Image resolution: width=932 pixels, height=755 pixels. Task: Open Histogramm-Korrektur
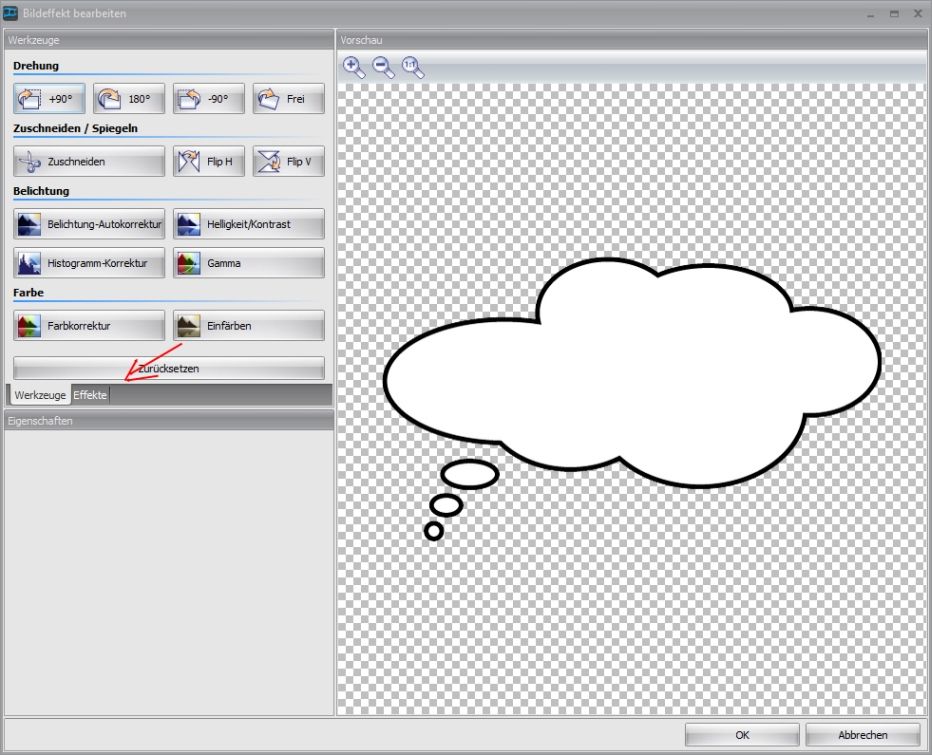tap(89, 263)
